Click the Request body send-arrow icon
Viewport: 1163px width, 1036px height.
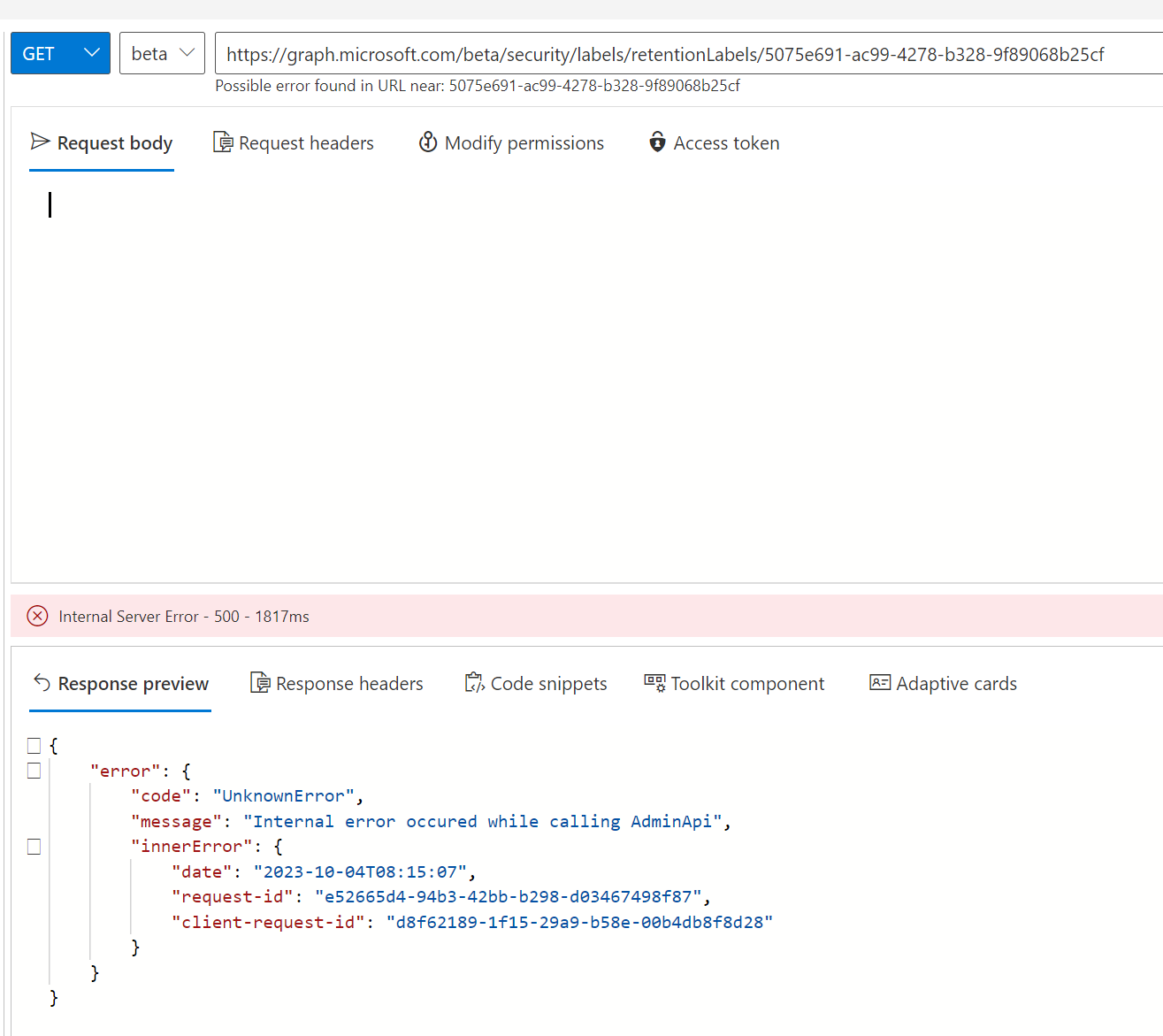(40, 142)
